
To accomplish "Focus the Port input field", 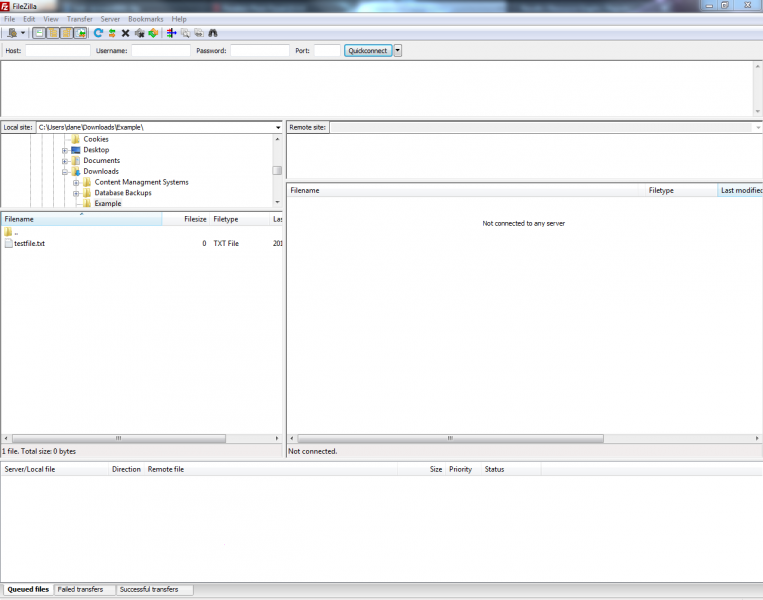I will point(327,51).
